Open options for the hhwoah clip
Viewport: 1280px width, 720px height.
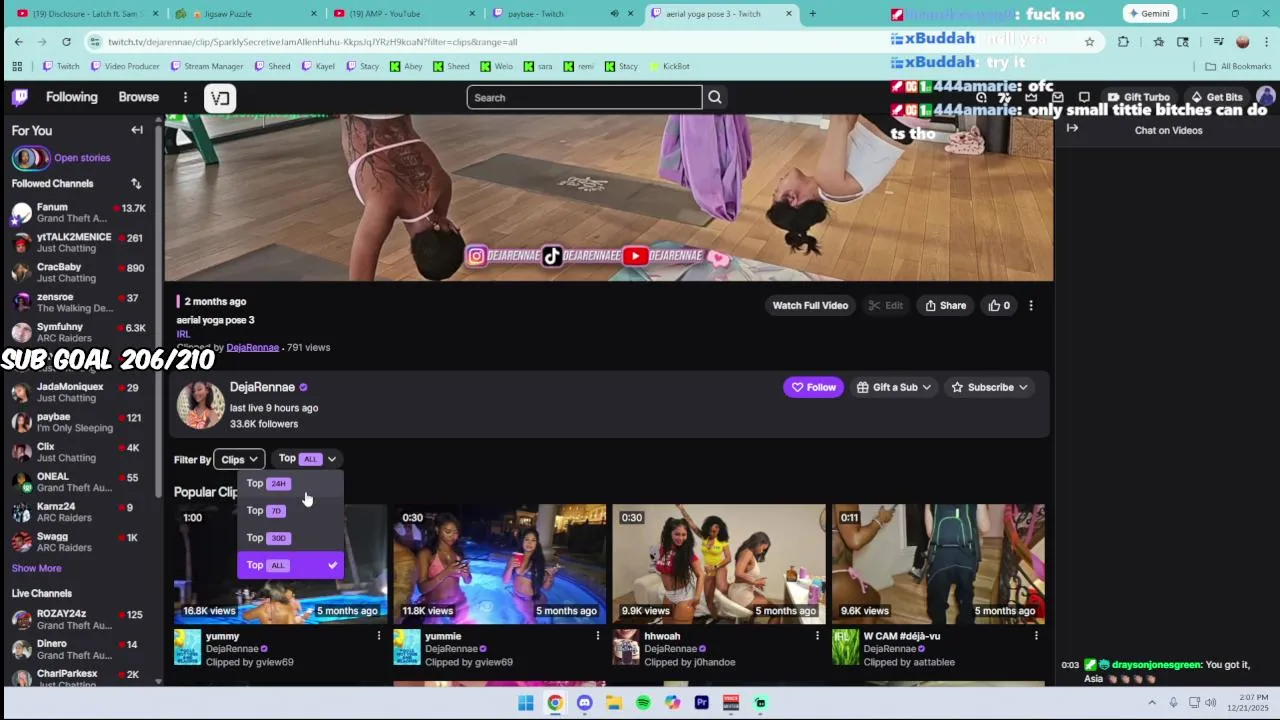pyautogui.click(x=817, y=636)
